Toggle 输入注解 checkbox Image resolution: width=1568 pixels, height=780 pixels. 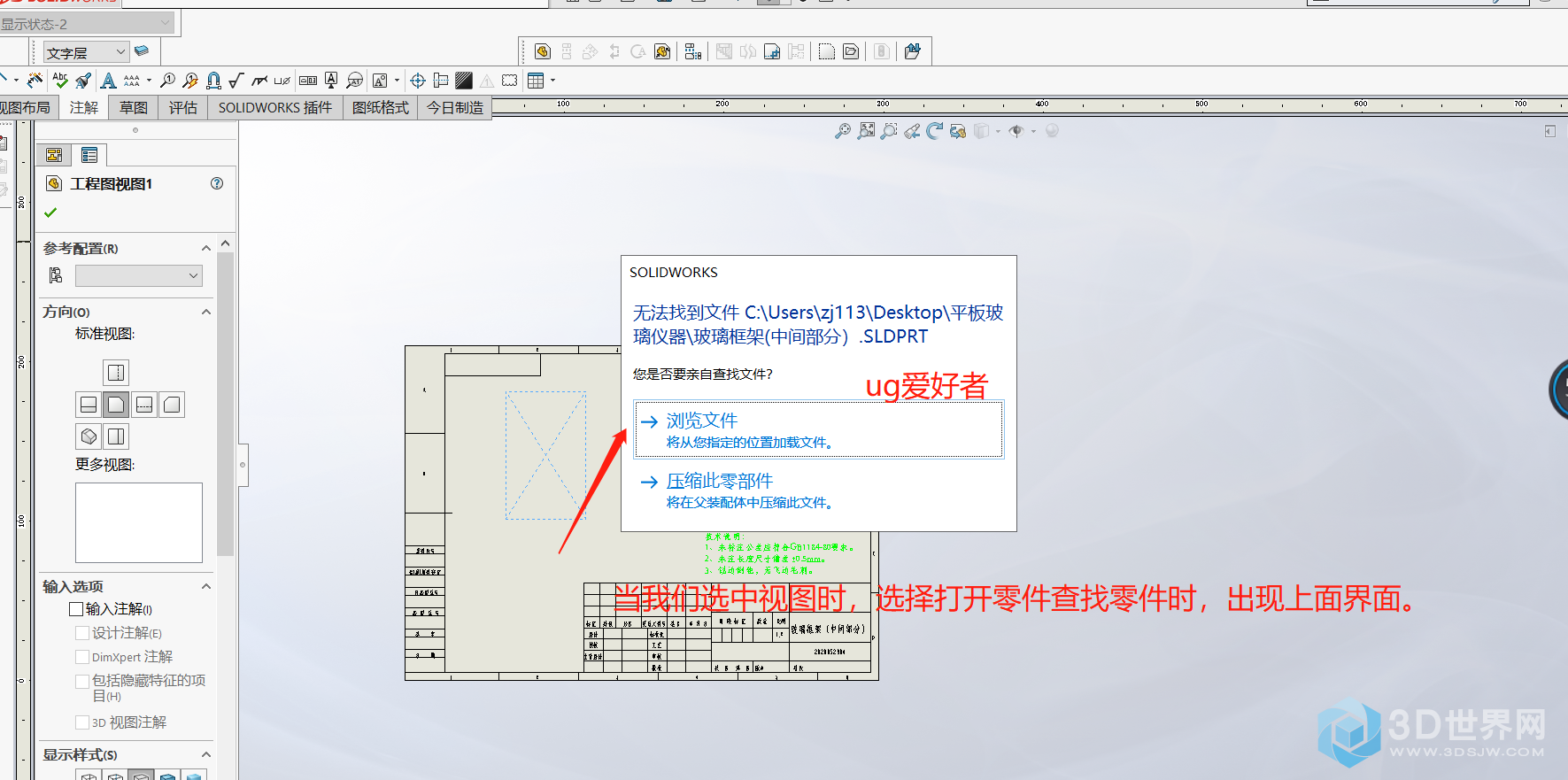(x=76, y=609)
